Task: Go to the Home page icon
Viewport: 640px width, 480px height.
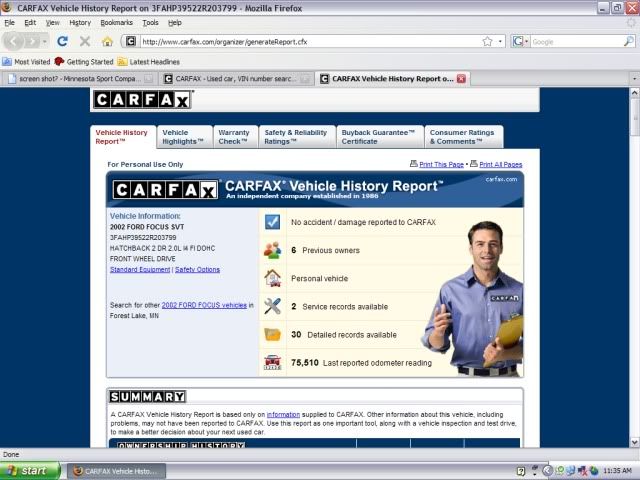Action: tap(107, 41)
